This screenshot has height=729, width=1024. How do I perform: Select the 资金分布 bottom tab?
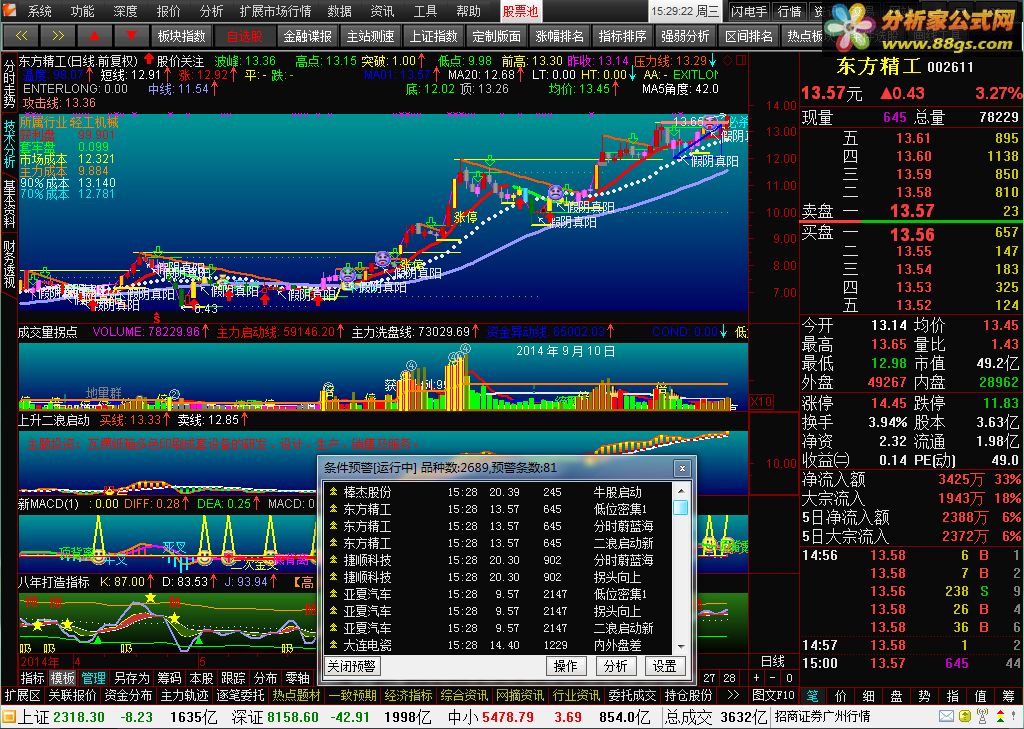click(x=129, y=695)
